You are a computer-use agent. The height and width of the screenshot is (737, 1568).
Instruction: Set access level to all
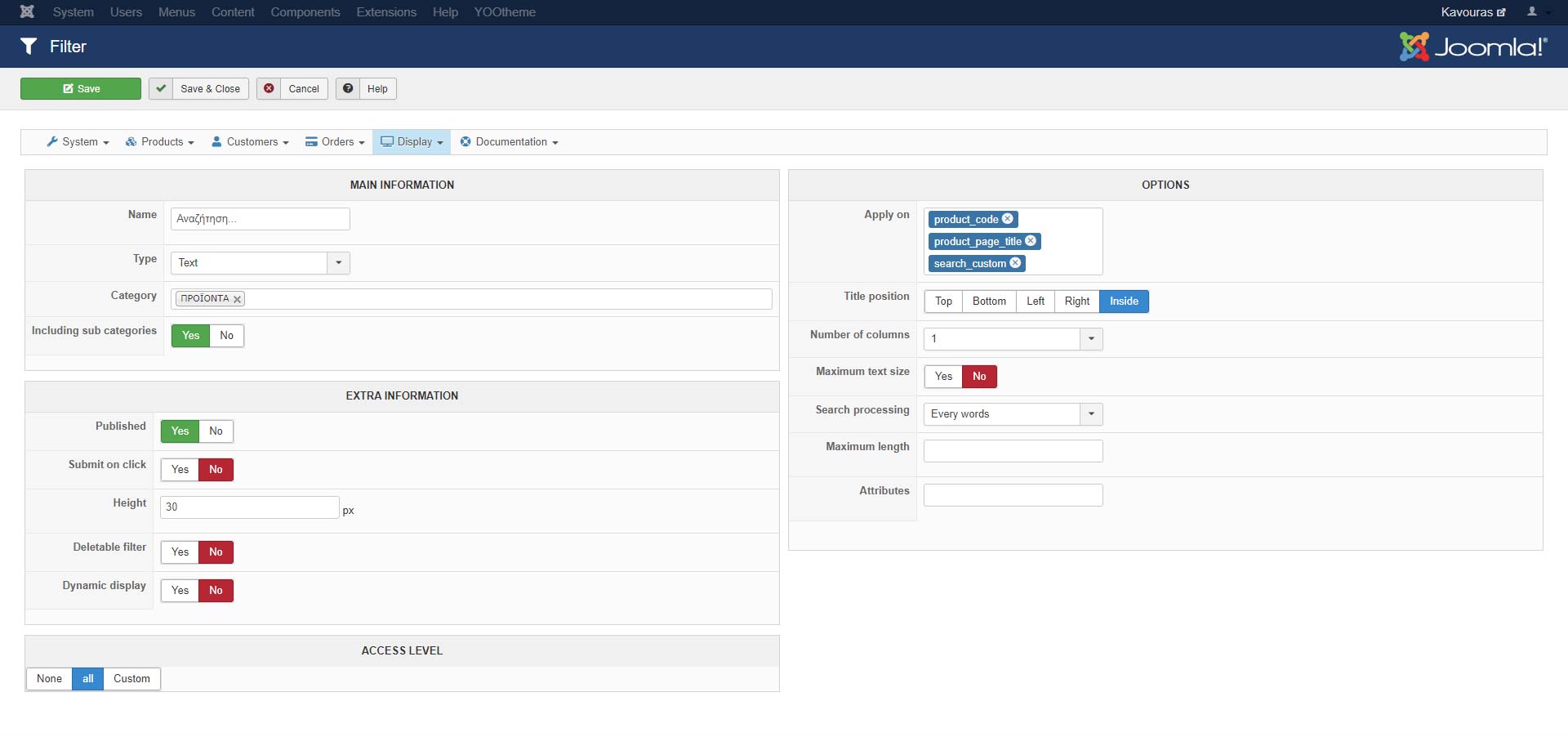click(x=88, y=679)
